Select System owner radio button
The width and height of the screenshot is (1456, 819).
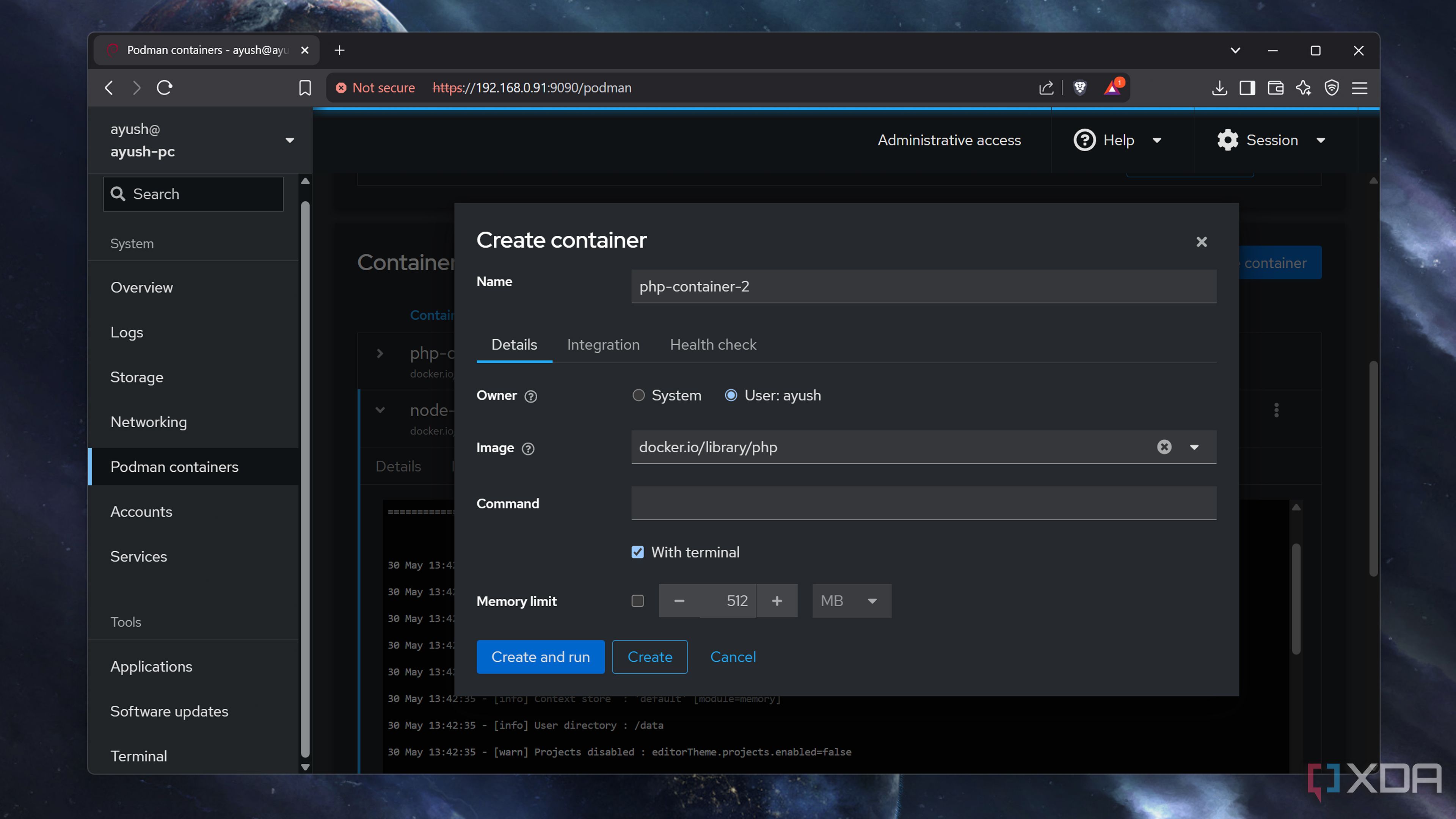click(638, 395)
